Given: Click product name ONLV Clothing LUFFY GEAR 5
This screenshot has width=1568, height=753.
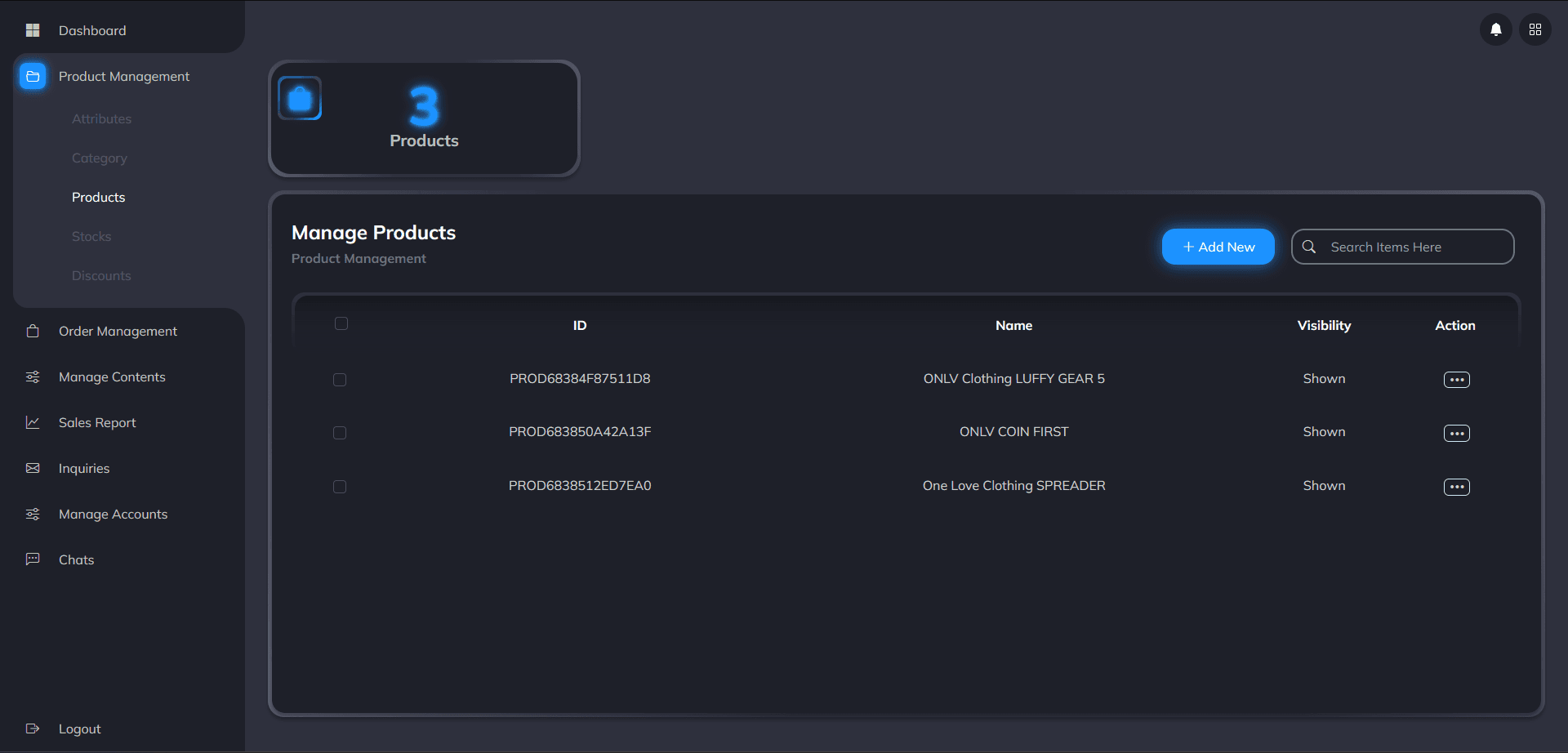Looking at the screenshot, I should (x=1014, y=378).
